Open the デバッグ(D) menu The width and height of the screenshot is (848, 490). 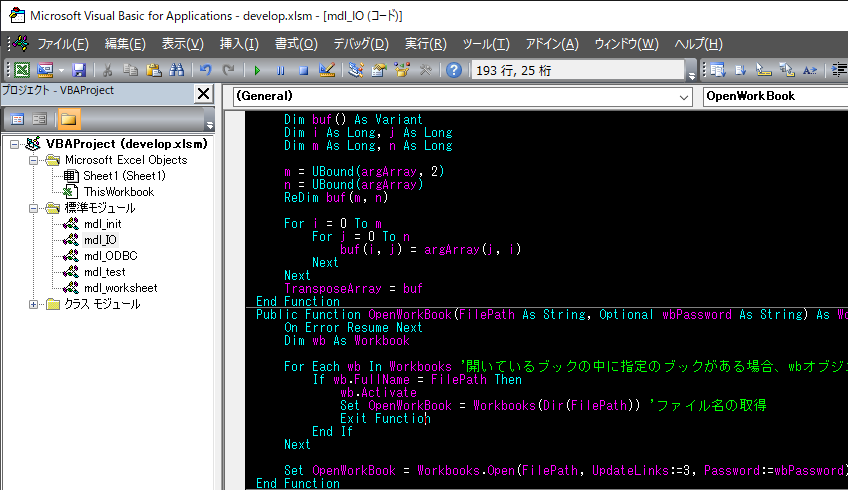click(x=361, y=44)
